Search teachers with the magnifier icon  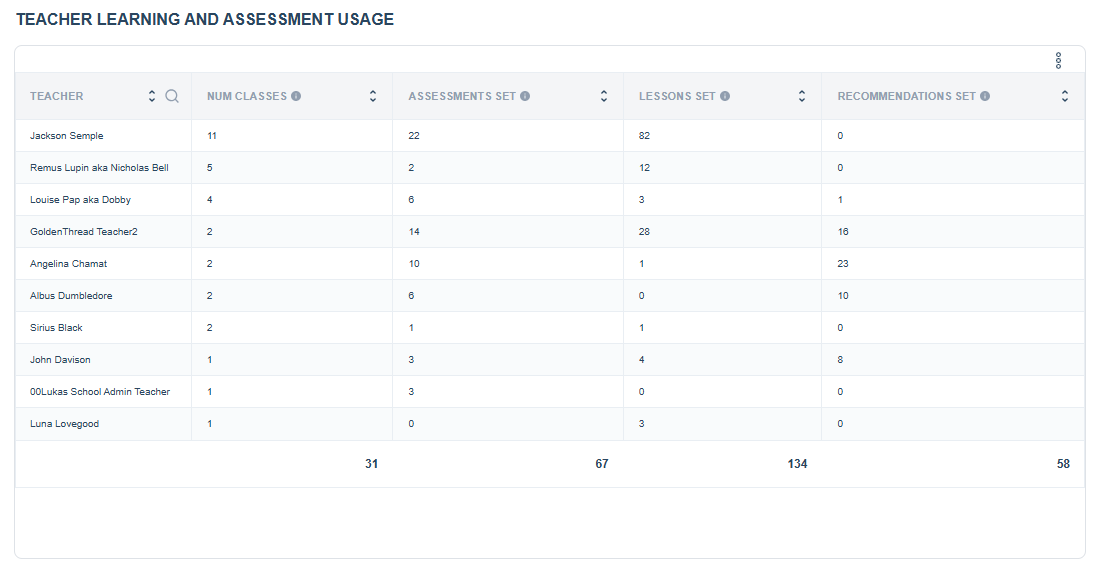(x=172, y=96)
